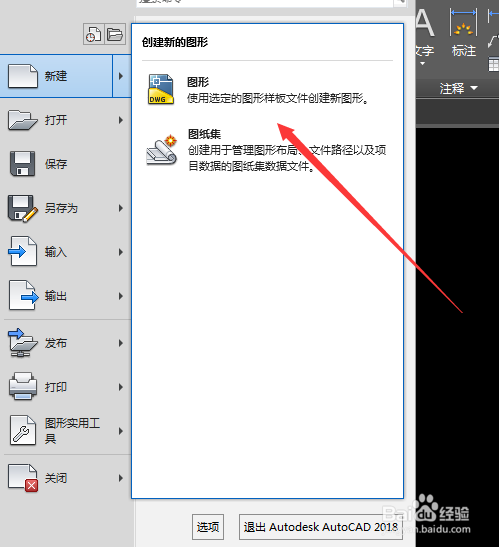Image resolution: width=499 pixels, height=547 pixels.
Task: Select the Save (保存) menu label
Action: tap(56, 164)
